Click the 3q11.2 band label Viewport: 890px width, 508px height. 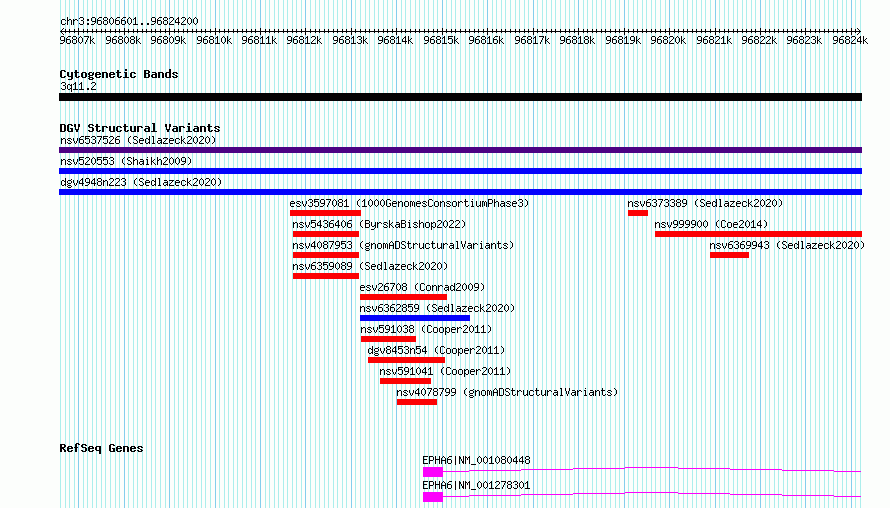[x=78, y=86]
